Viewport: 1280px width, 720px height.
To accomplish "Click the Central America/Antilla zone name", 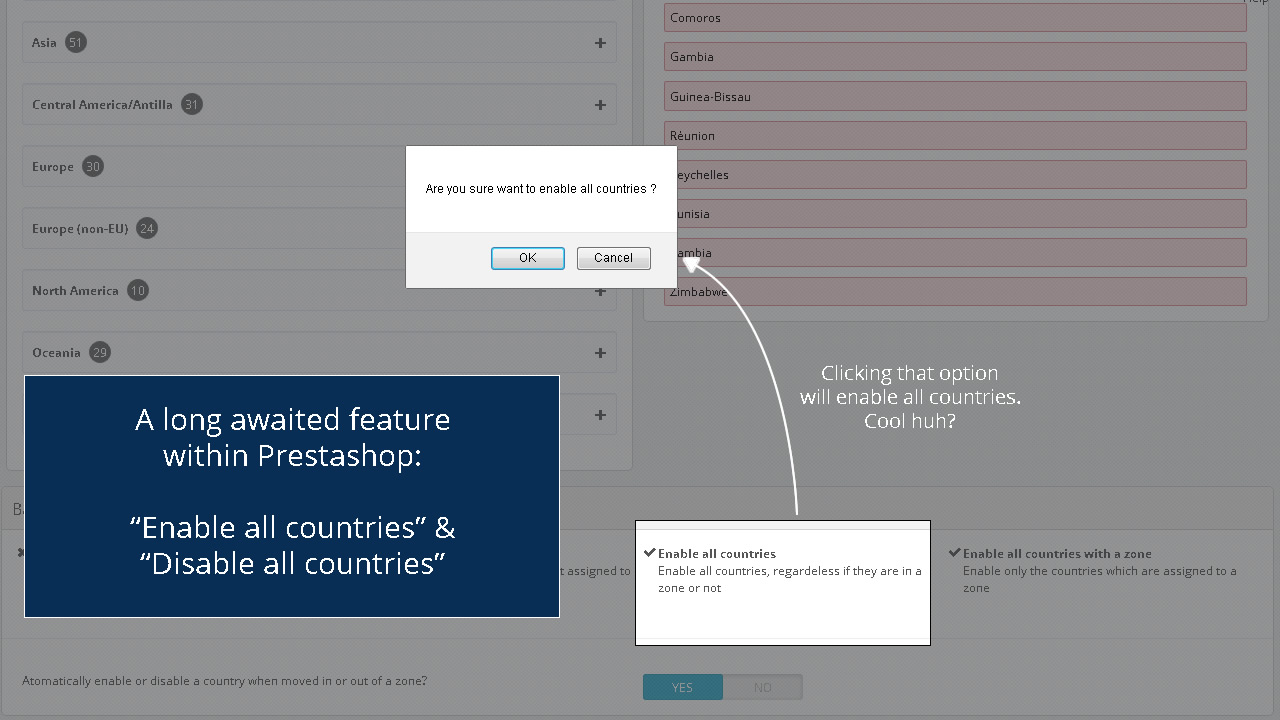I will [102, 105].
